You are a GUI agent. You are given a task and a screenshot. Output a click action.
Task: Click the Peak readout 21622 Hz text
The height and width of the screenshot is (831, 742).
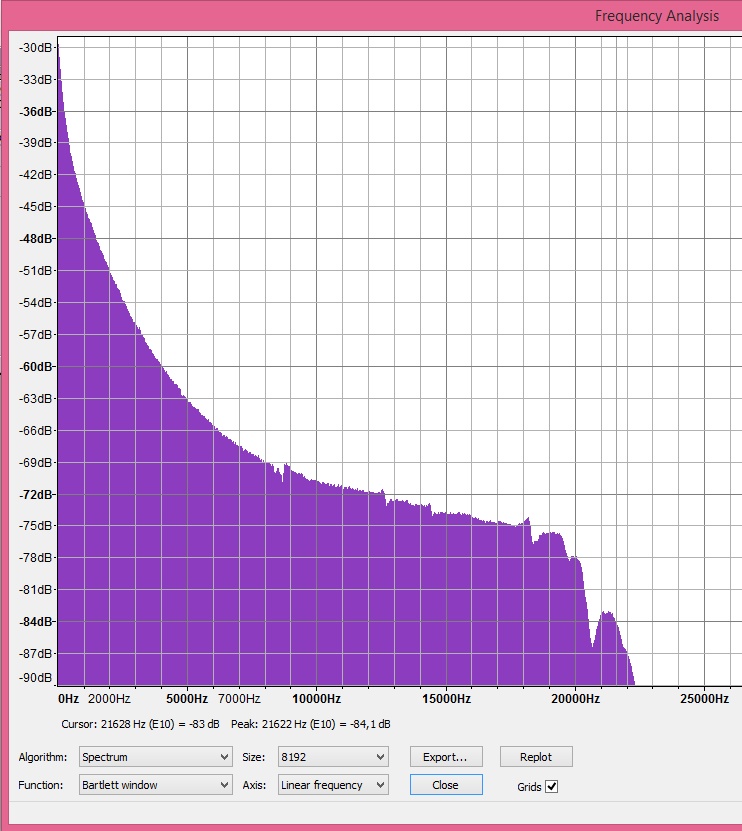(311, 724)
